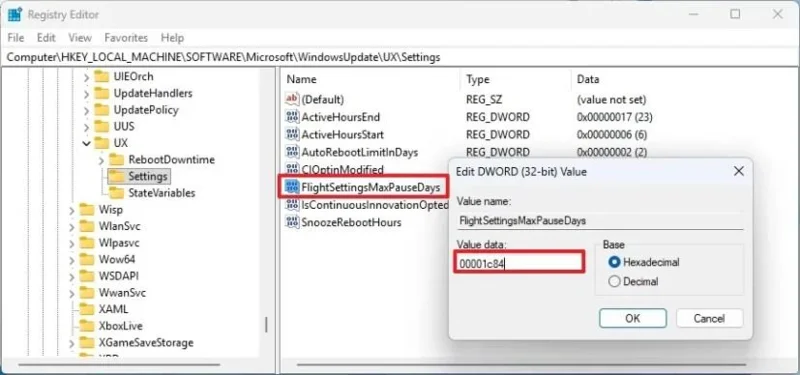The image size is (800, 375).
Task: Click the tree pane horizontal scrollbar
Action: [x=120, y=365]
